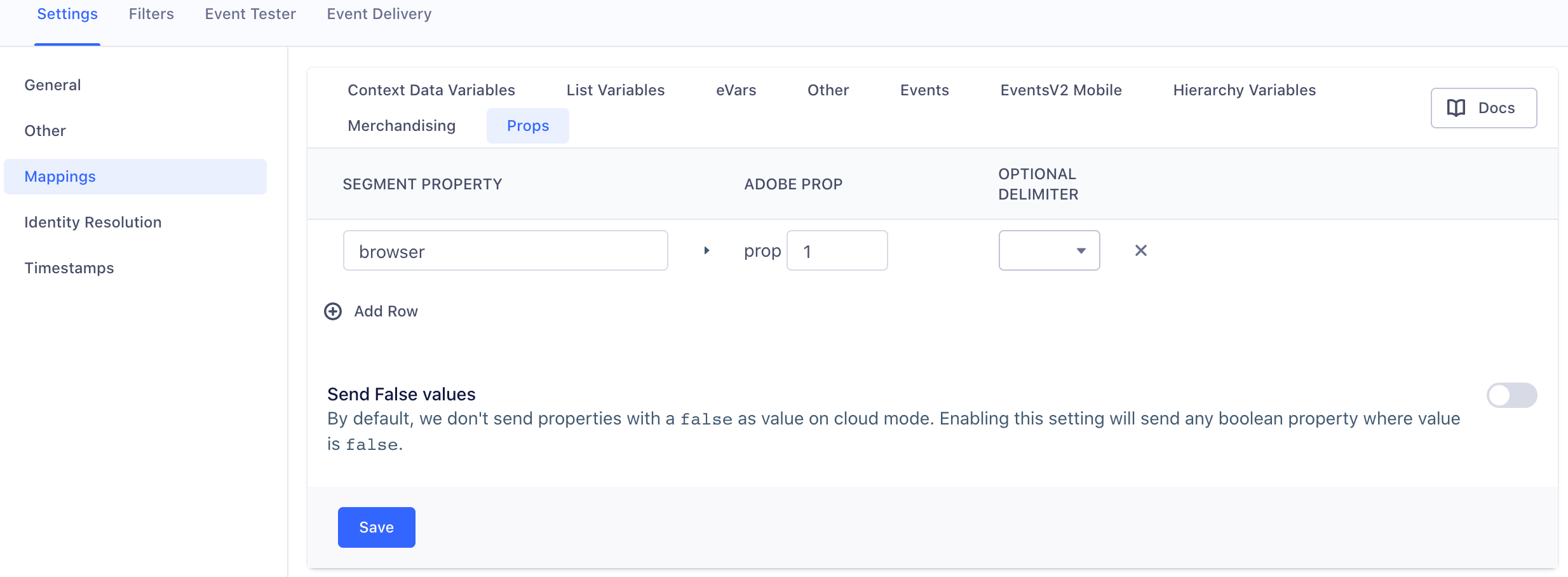Click the Docs book icon
The image size is (1568, 577).
(1455, 107)
